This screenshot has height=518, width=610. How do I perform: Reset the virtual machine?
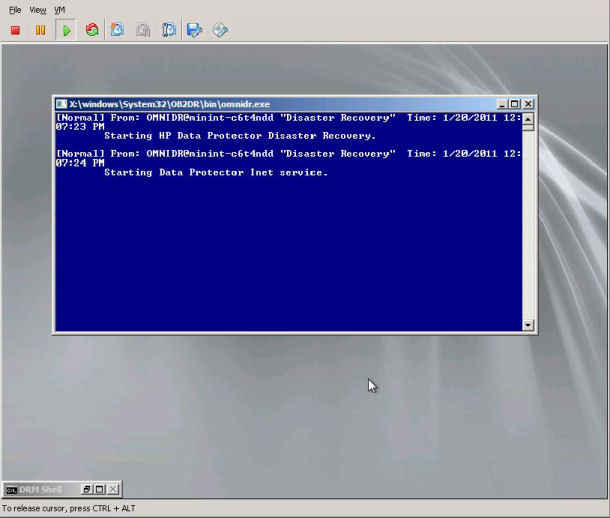(x=92, y=30)
